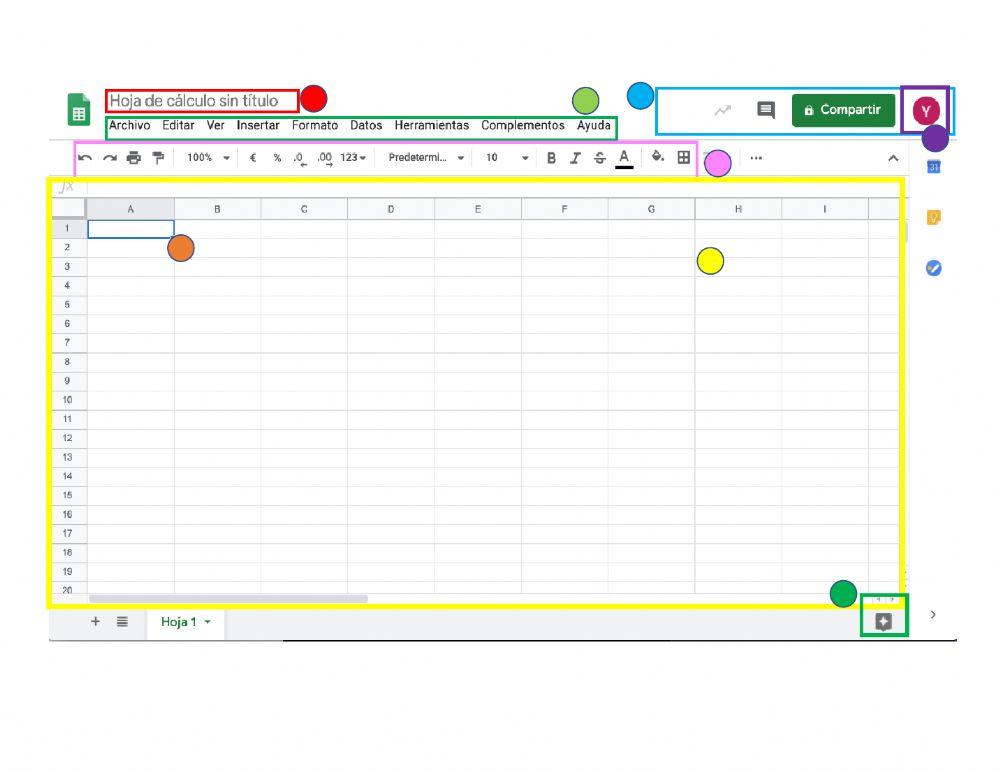This screenshot has width=1000, height=772.
Task: Open the zoom level 100% dropdown
Action: point(207,157)
